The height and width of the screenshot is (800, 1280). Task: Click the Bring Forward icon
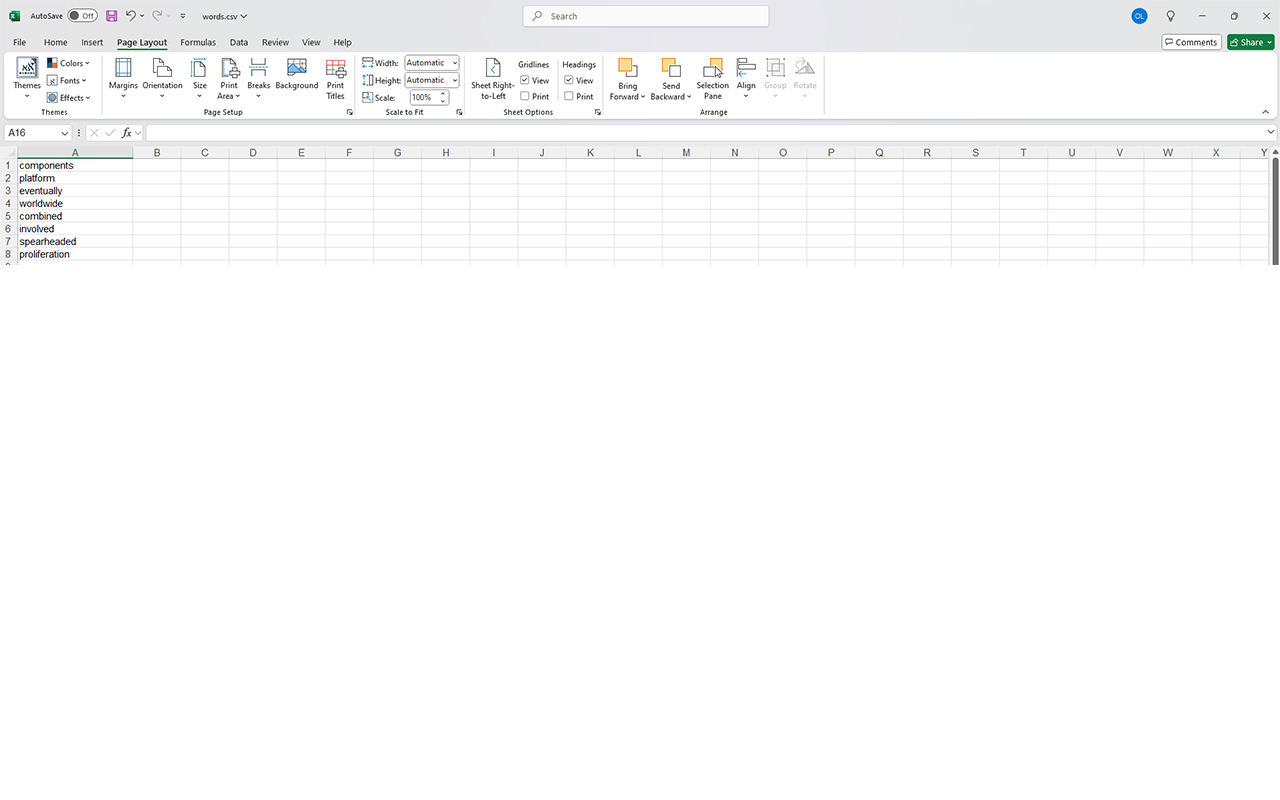click(627, 68)
